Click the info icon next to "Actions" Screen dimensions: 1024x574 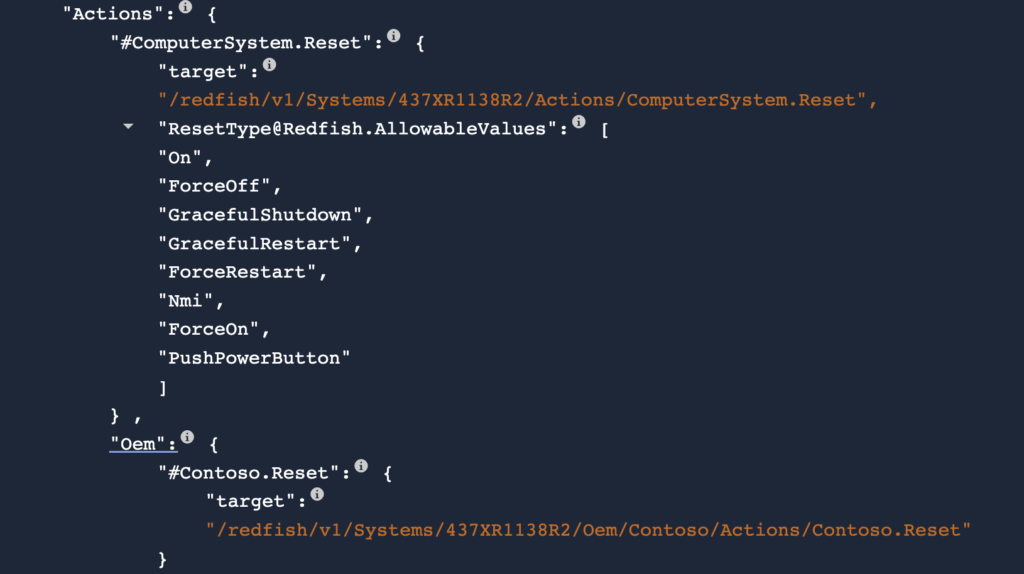(x=185, y=8)
